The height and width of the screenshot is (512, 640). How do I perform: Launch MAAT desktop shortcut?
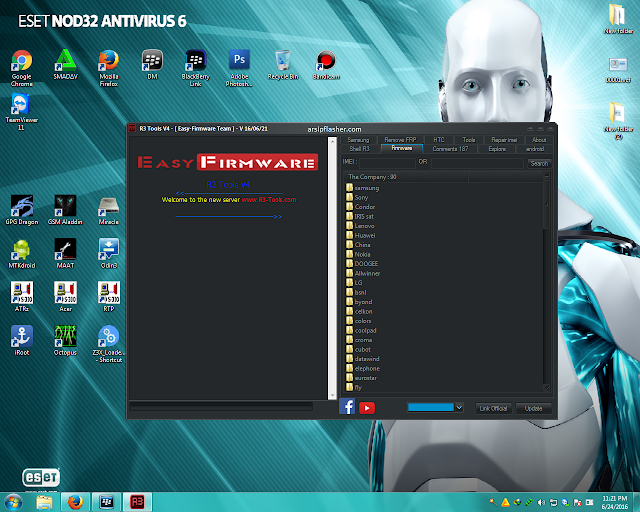coord(65,254)
